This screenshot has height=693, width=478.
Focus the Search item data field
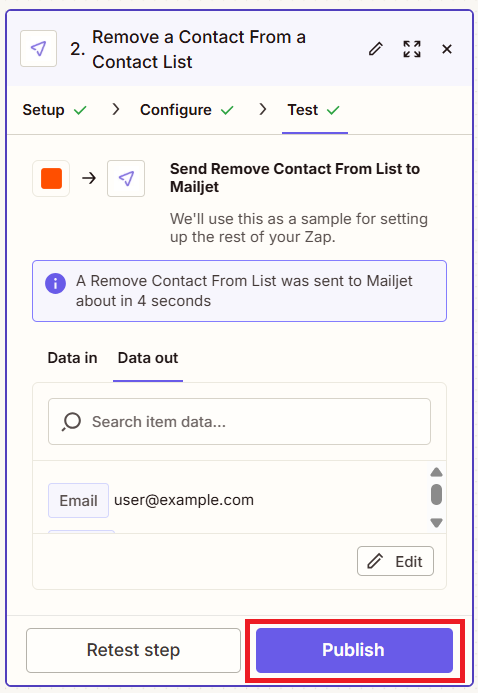pyautogui.click(x=239, y=422)
